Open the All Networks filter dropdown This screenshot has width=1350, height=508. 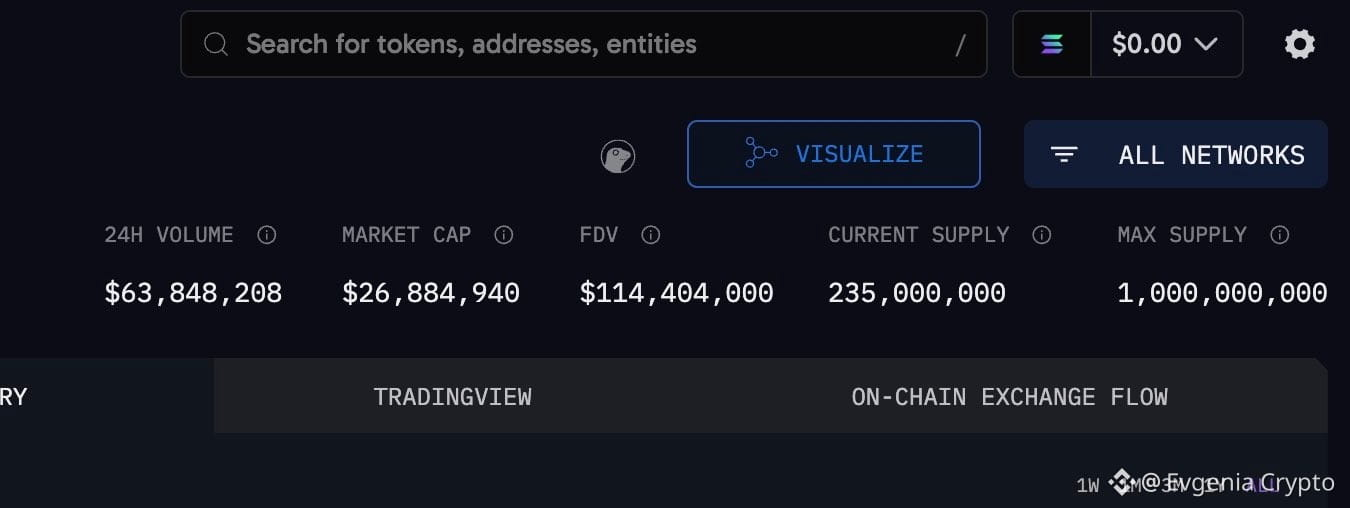1176,154
